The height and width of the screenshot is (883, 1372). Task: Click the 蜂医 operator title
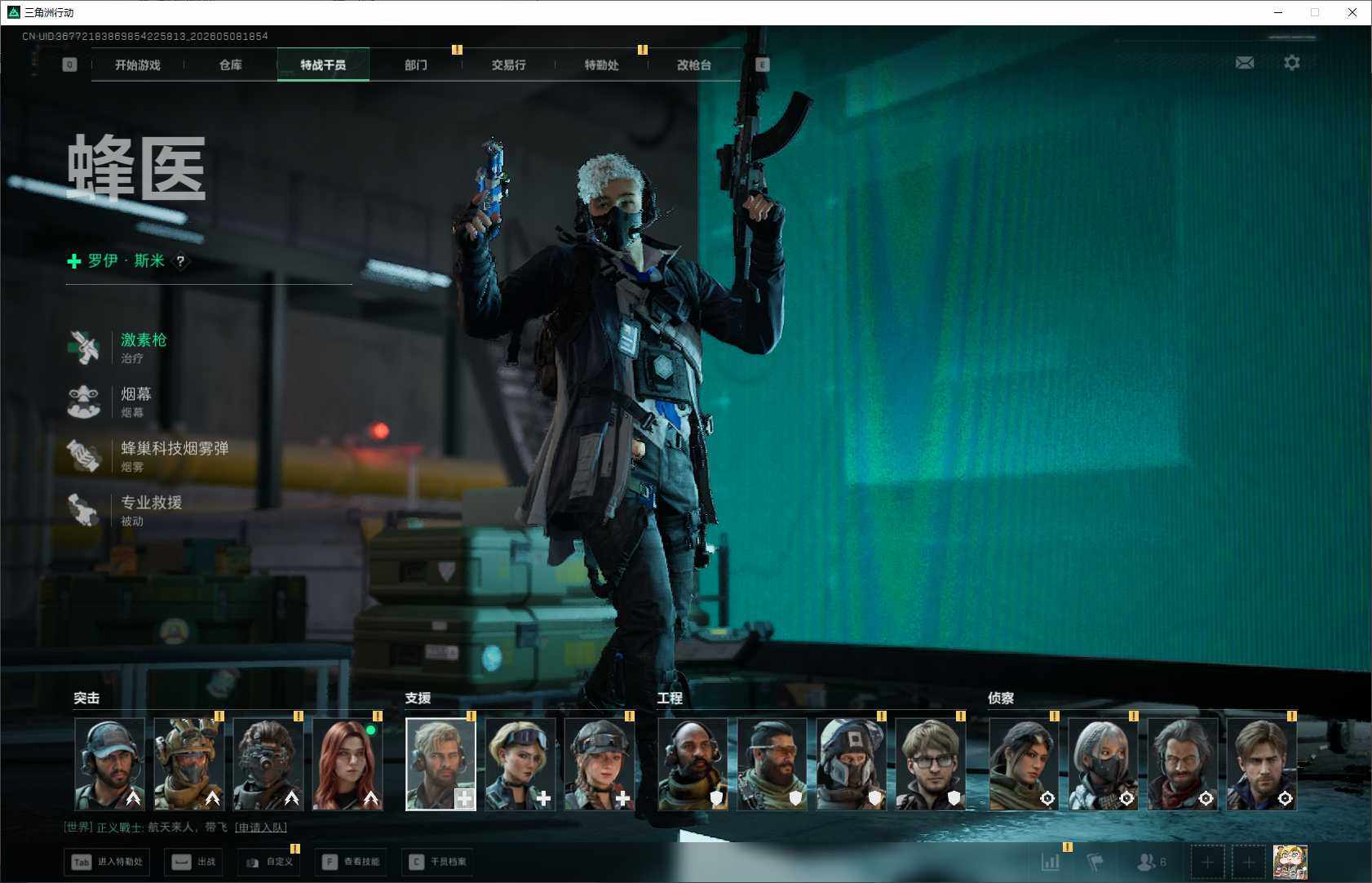[x=137, y=168]
